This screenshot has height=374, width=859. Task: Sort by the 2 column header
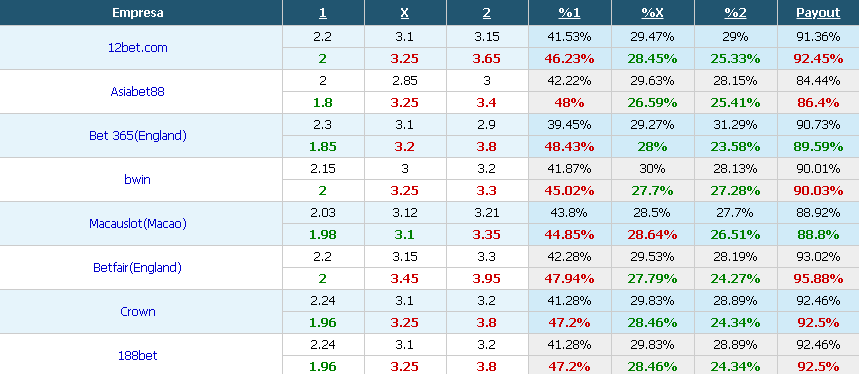[486, 13]
